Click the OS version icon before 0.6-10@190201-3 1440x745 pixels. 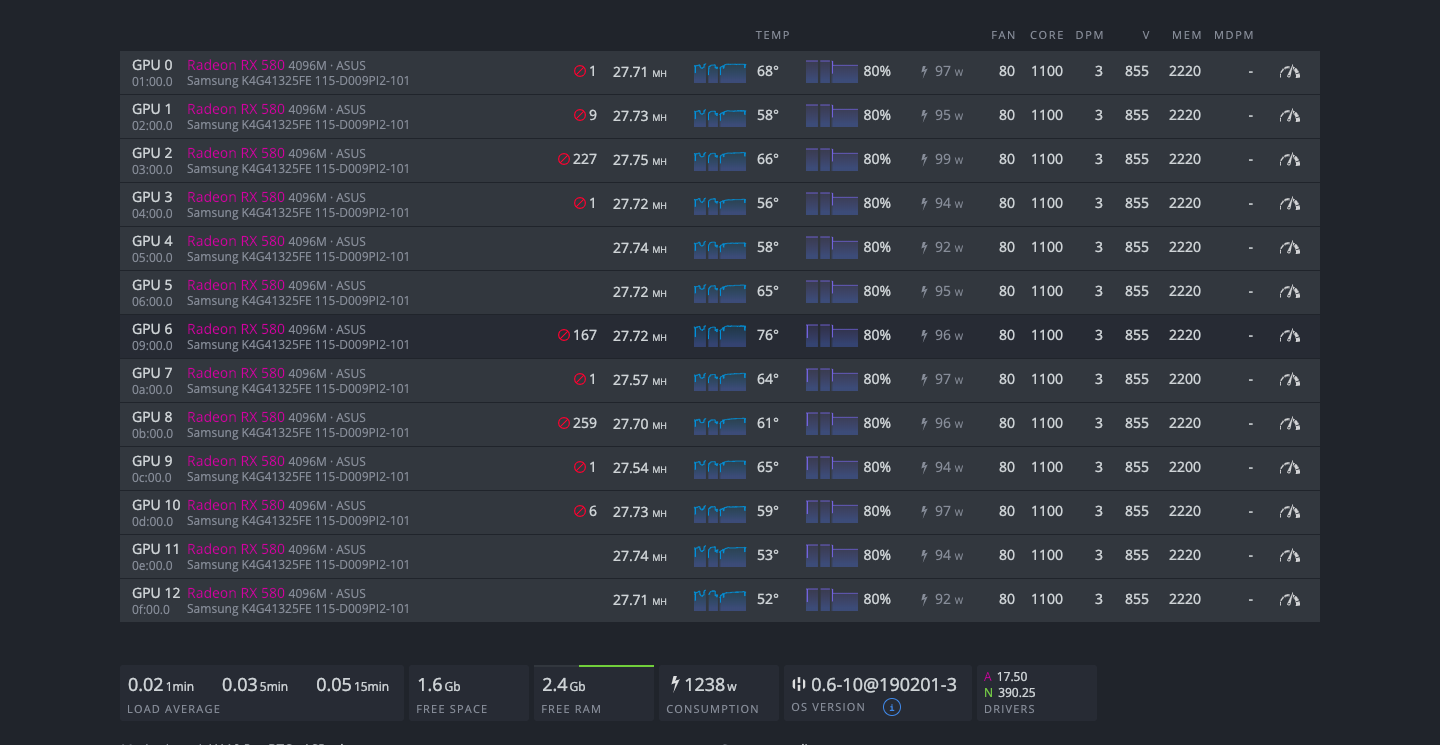(x=798, y=684)
